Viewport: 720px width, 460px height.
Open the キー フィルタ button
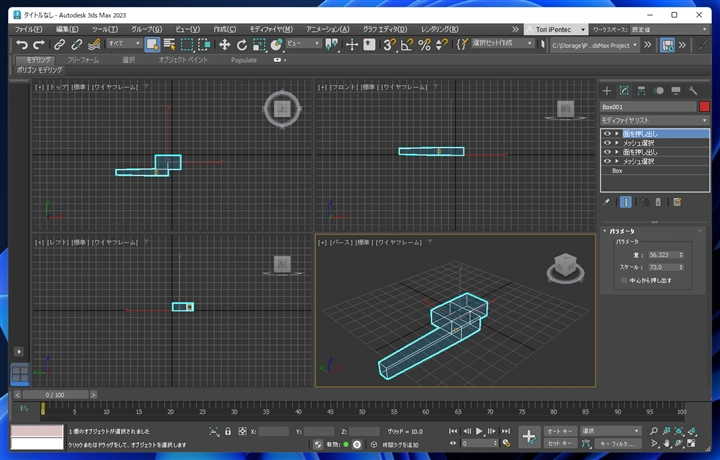pyautogui.click(x=618, y=443)
